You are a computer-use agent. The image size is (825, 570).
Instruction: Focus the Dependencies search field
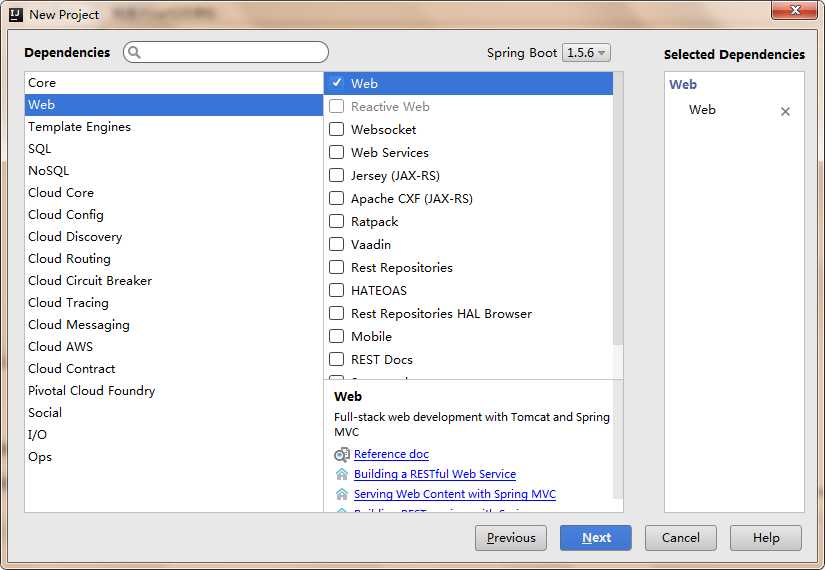226,52
